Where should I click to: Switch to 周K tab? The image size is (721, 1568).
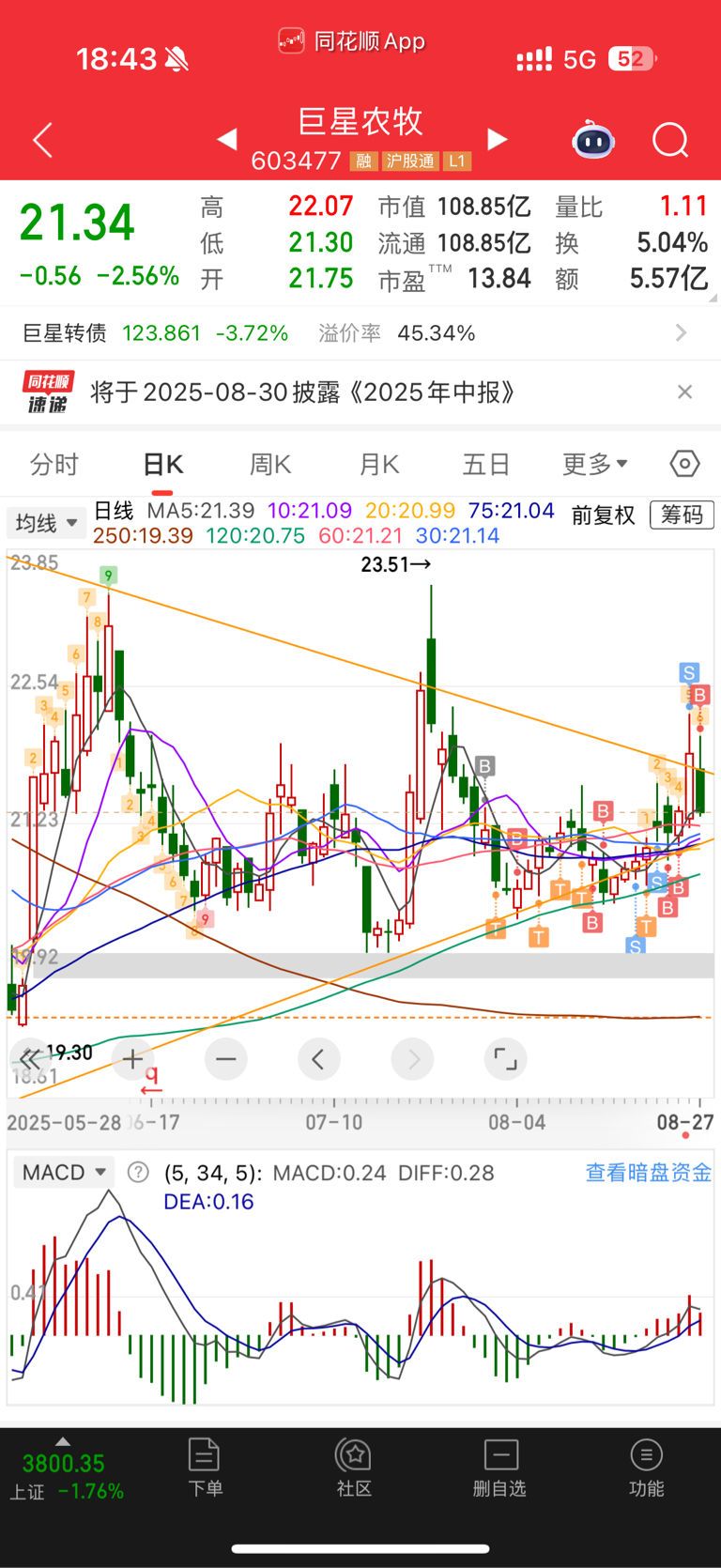point(270,464)
